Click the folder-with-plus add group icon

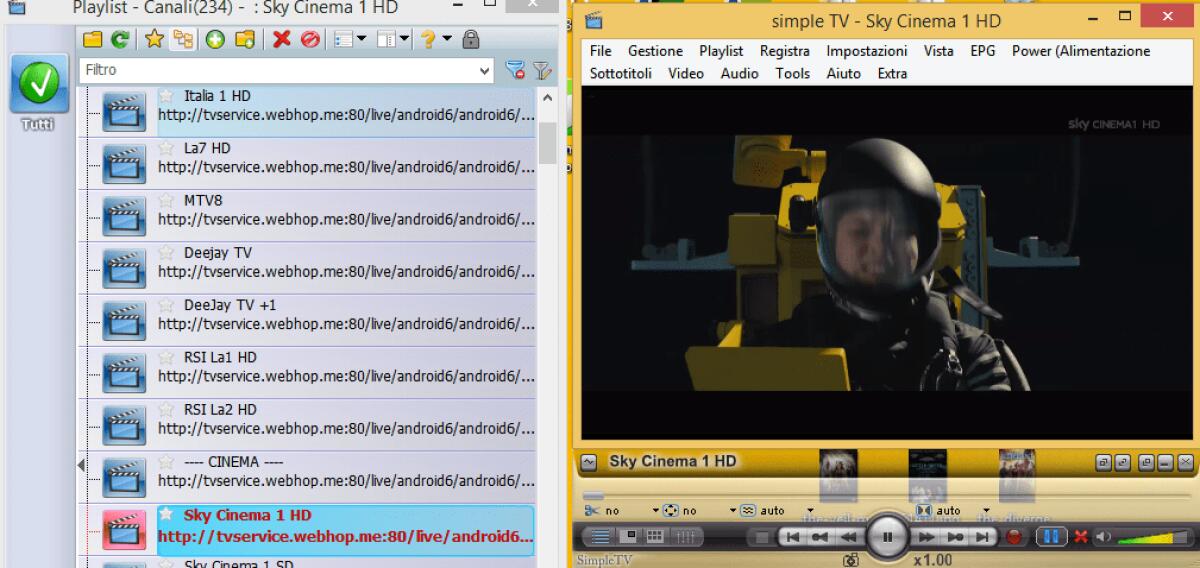pyautogui.click(x=244, y=39)
